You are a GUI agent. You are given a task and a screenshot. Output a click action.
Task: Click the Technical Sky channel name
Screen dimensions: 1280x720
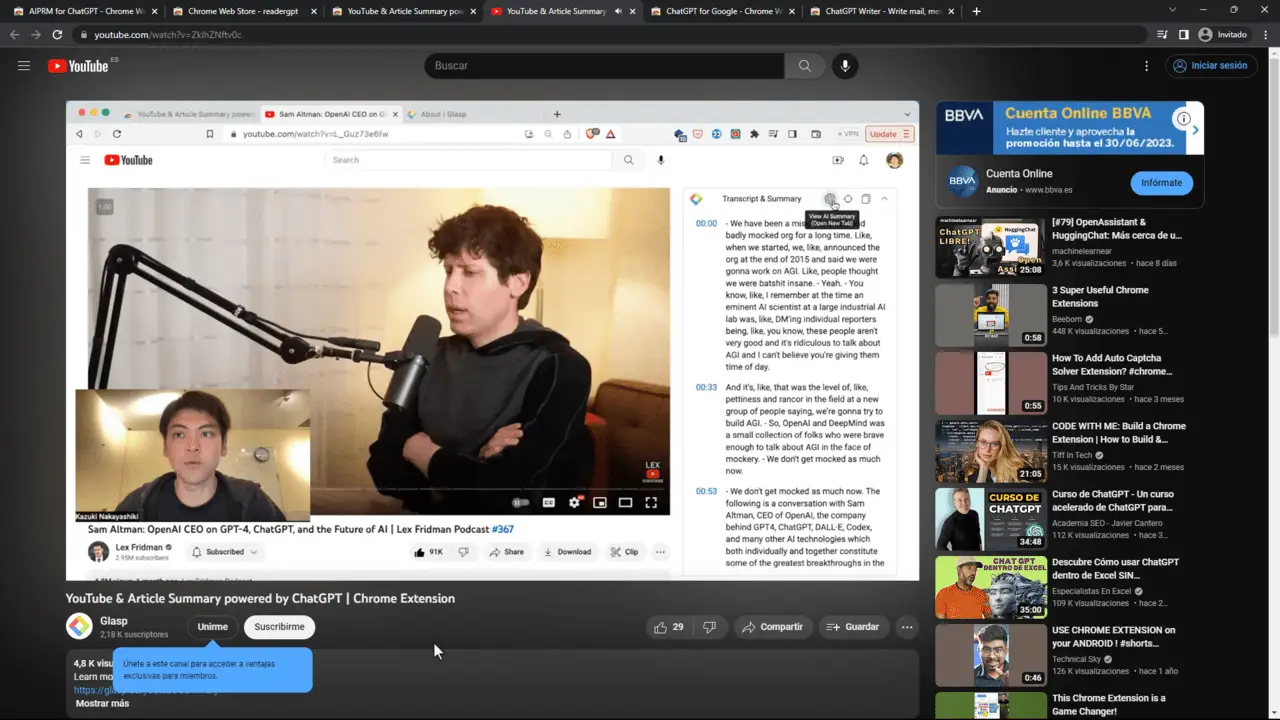(x=1078, y=659)
